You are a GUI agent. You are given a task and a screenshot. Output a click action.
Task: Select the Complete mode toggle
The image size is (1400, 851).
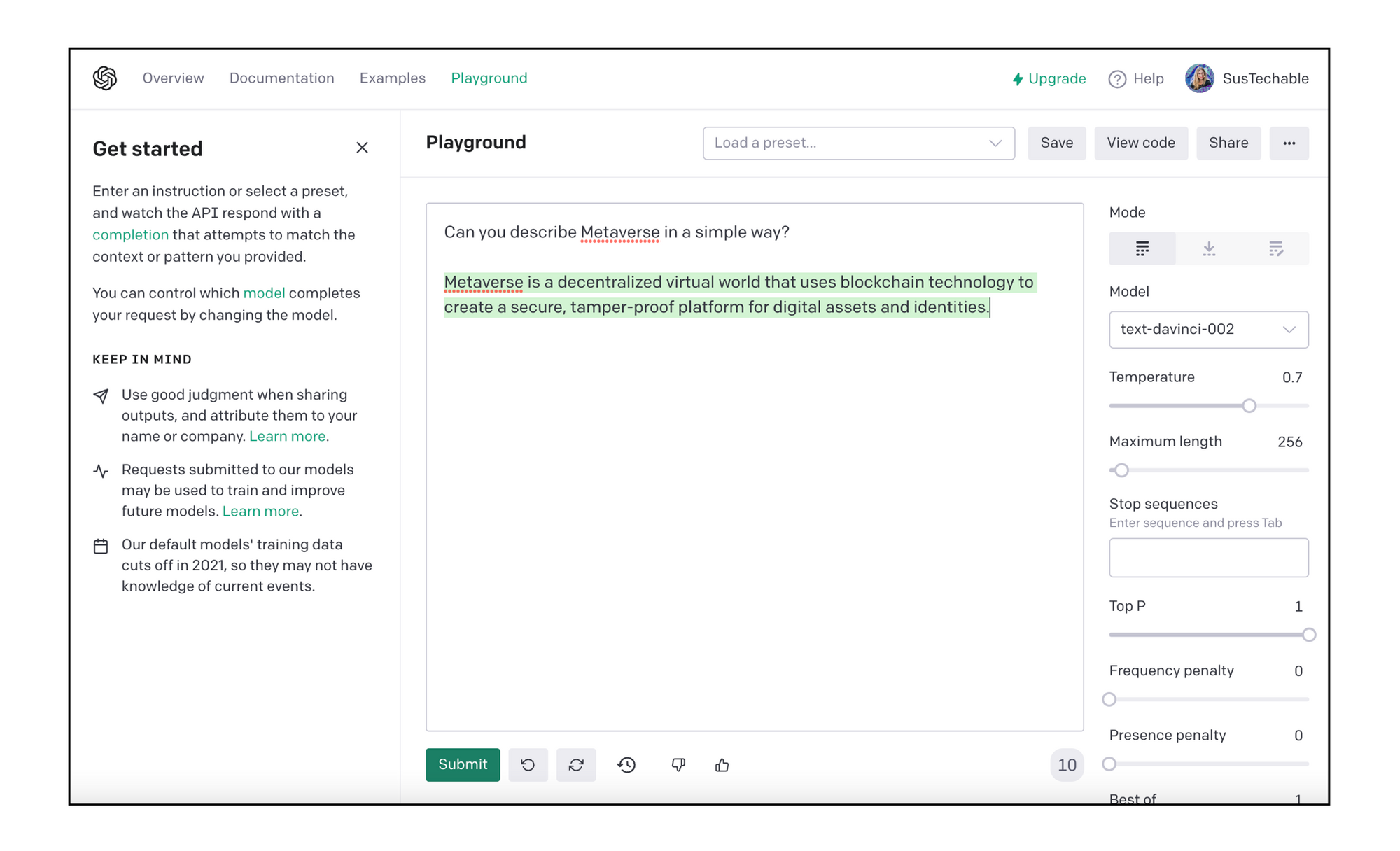pos(1142,248)
